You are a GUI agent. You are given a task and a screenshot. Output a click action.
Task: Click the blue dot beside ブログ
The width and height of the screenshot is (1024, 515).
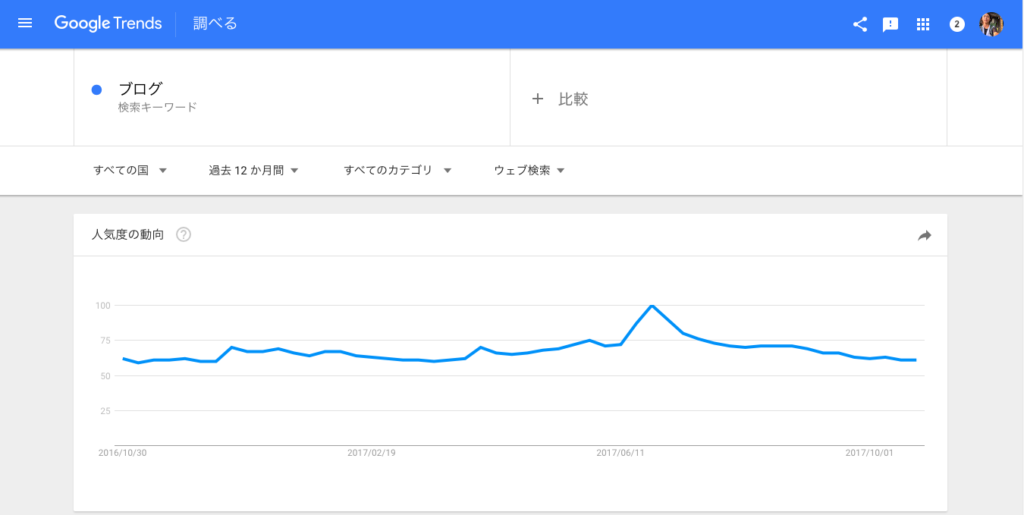tap(97, 89)
